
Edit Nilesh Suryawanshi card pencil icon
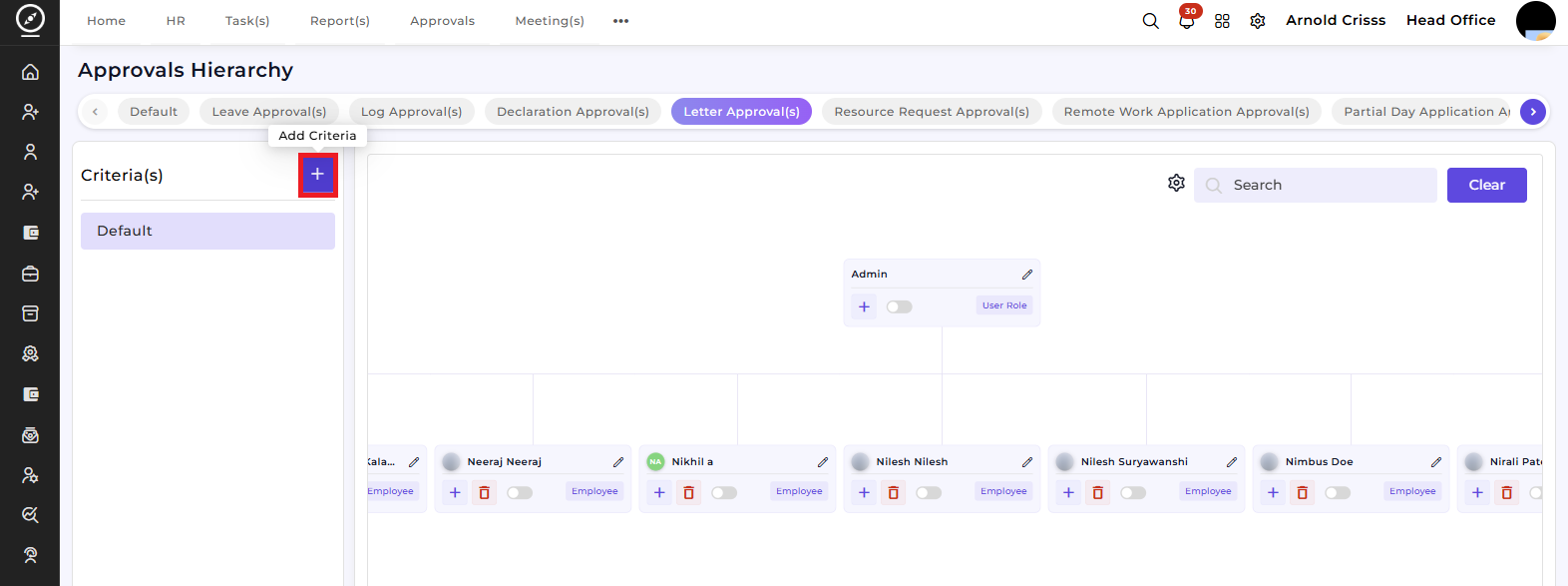1232,462
